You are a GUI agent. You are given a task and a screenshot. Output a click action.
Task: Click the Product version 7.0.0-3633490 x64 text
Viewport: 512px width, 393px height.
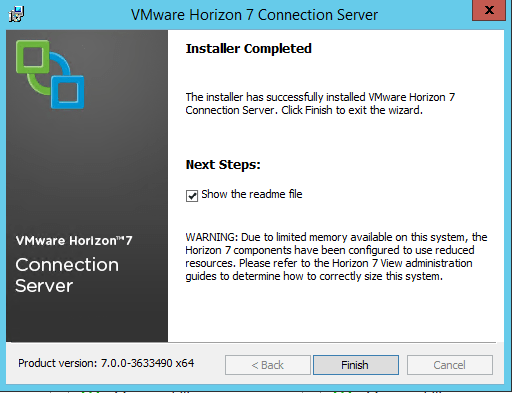click(x=106, y=363)
